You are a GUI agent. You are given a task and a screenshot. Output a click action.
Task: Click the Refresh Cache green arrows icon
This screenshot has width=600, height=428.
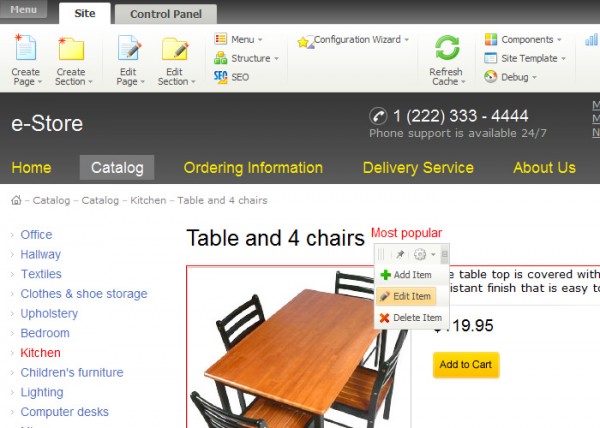[x=447, y=47]
